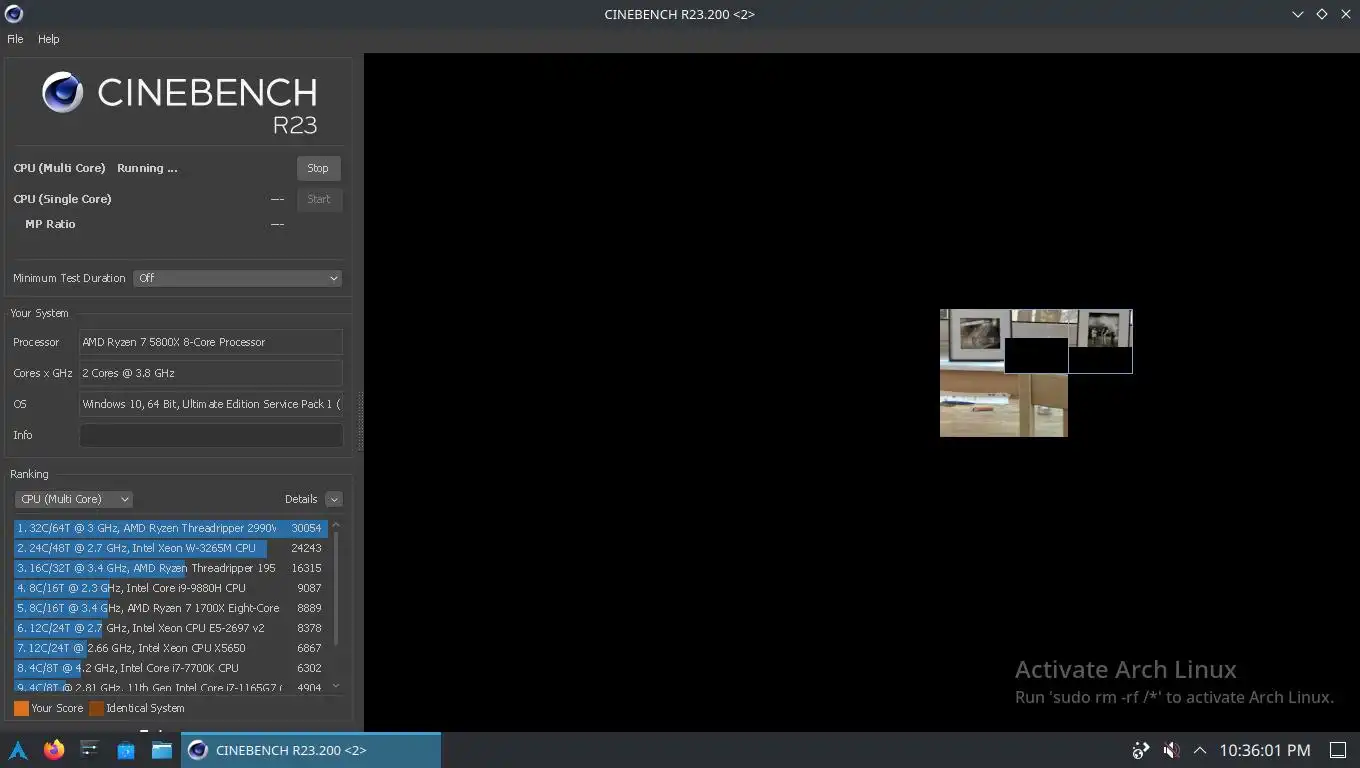Screen dimensions: 1360x768
Task: Select ranking entry Intel Xeon CPU X5650
Action: coord(170,648)
